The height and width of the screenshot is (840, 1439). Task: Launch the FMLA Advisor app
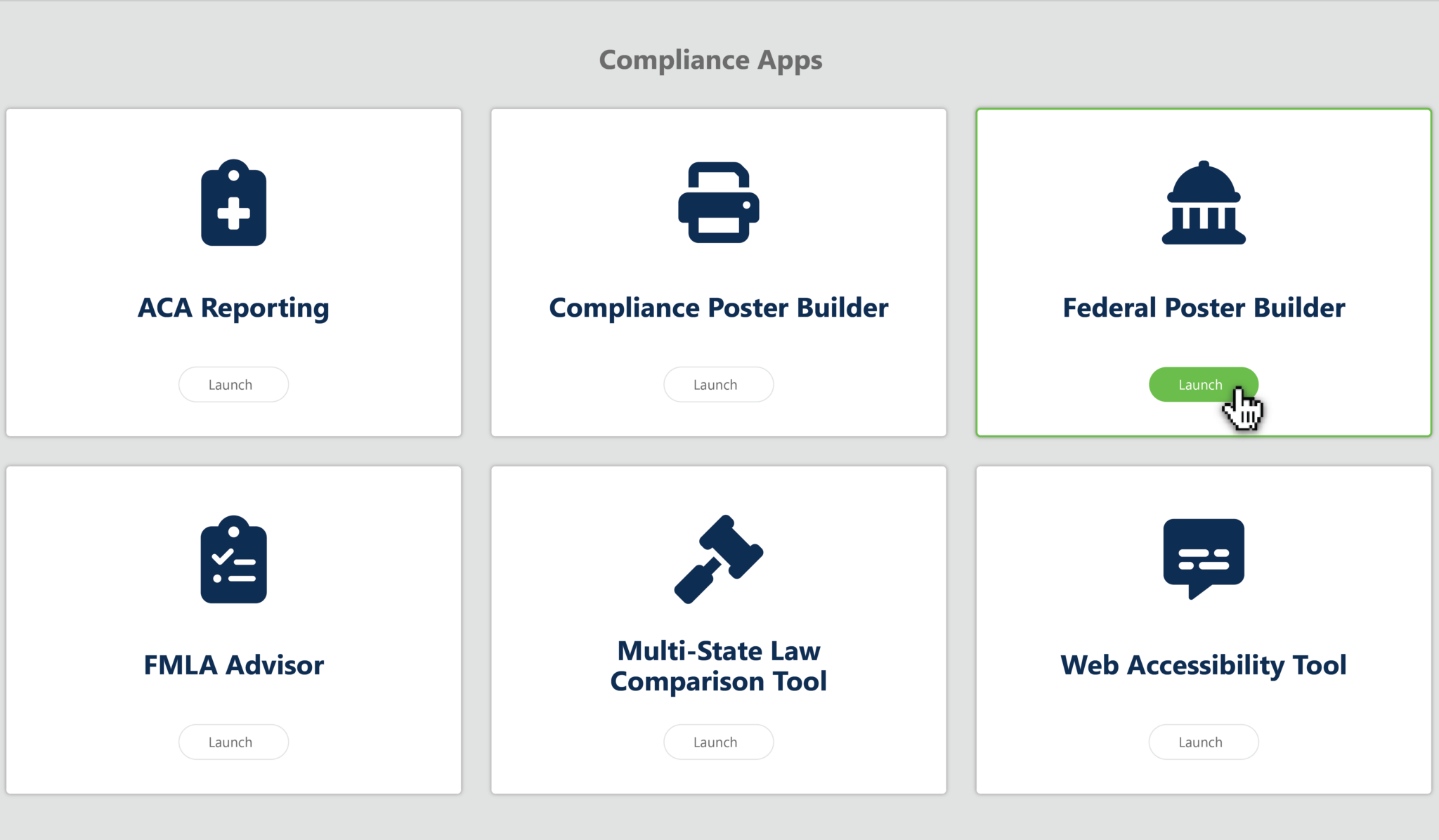pos(233,742)
